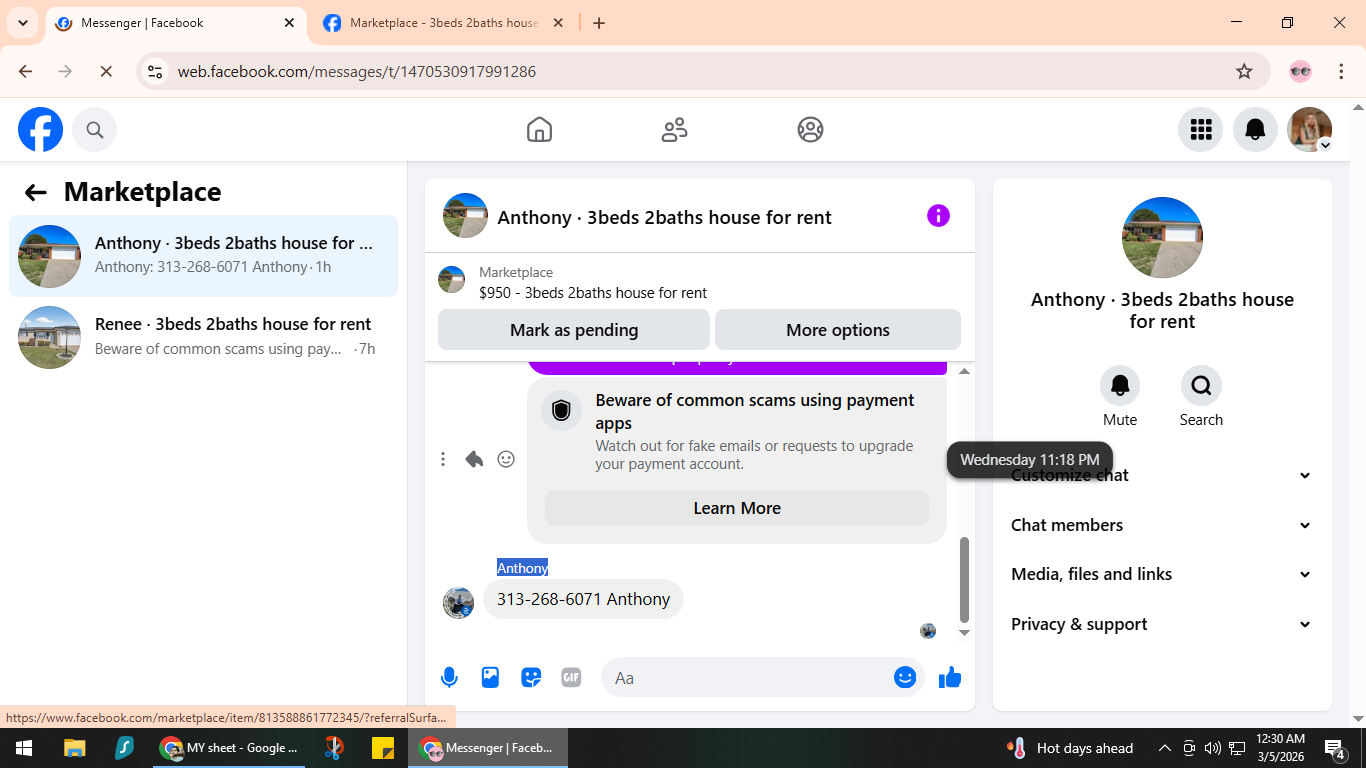Open Renee's conversation in chat list
The height and width of the screenshot is (768, 1366).
coord(204,337)
